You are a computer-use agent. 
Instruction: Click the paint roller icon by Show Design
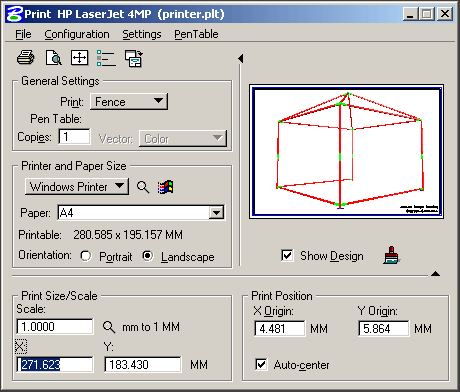tap(391, 255)
